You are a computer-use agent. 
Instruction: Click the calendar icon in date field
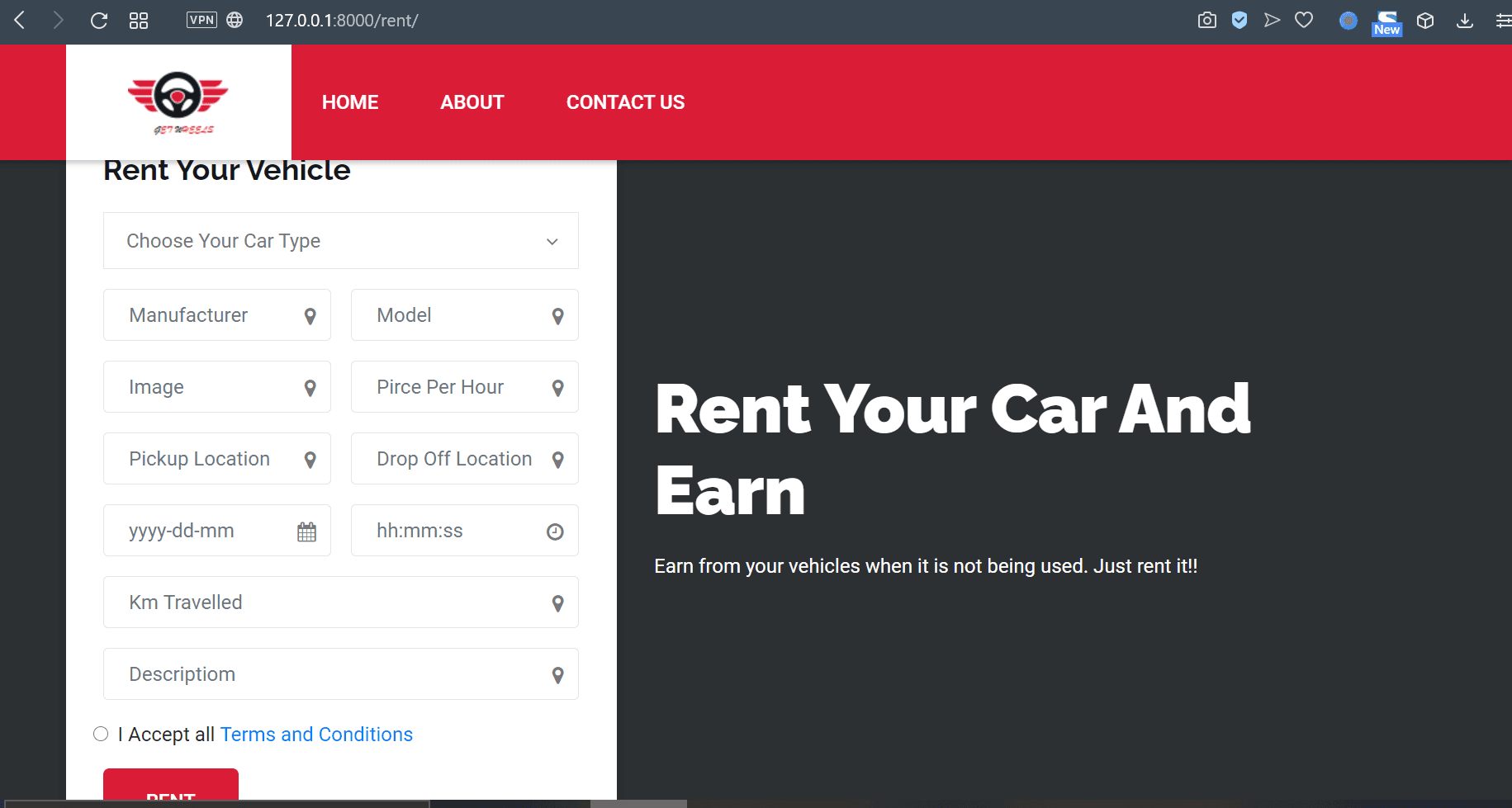tap(306, 532)
